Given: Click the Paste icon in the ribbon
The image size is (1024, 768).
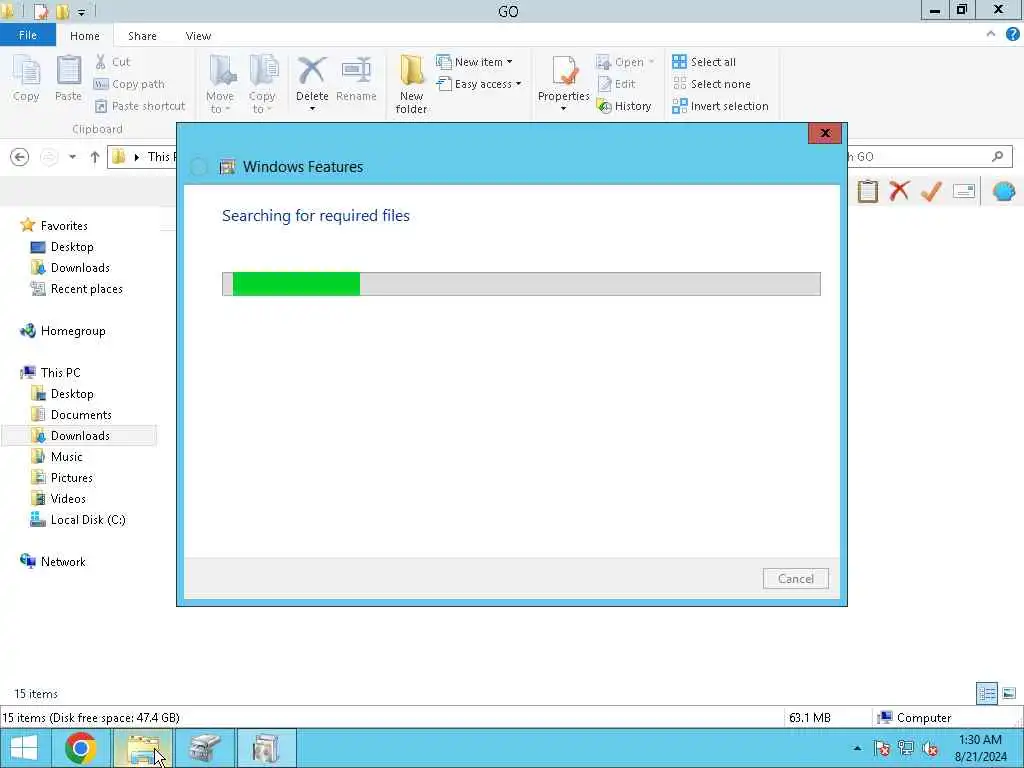Looking at the screenshot, I should click(x=68, y=78).
